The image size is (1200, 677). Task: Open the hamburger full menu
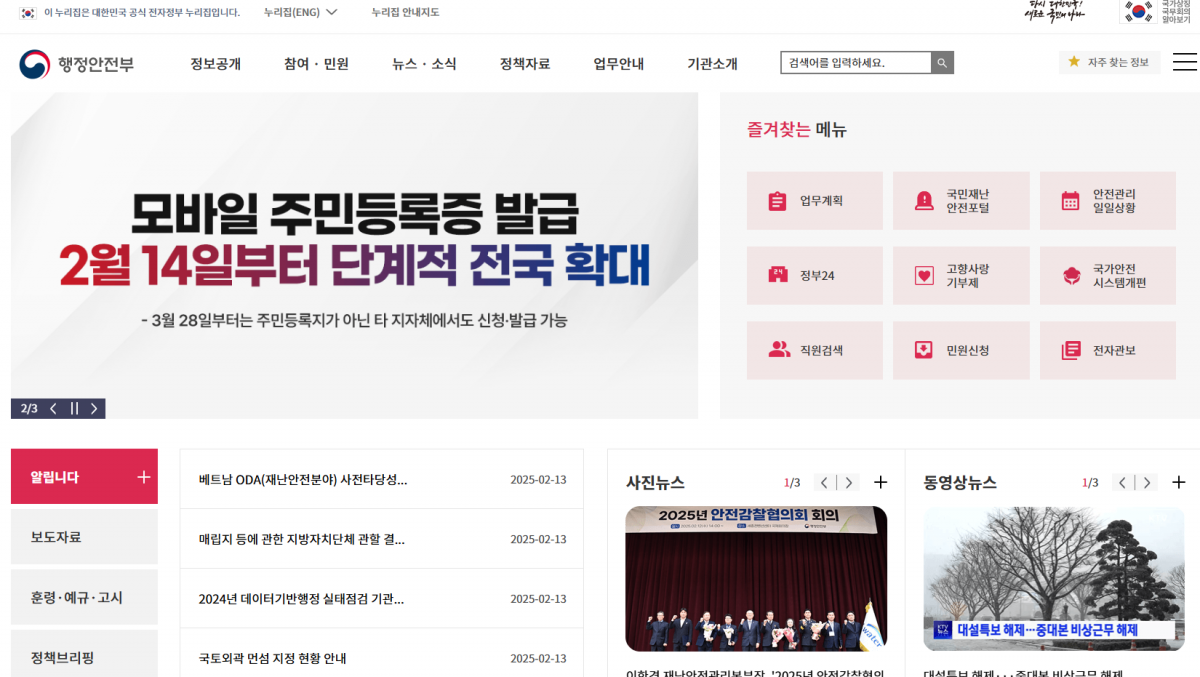point(1185,62)
